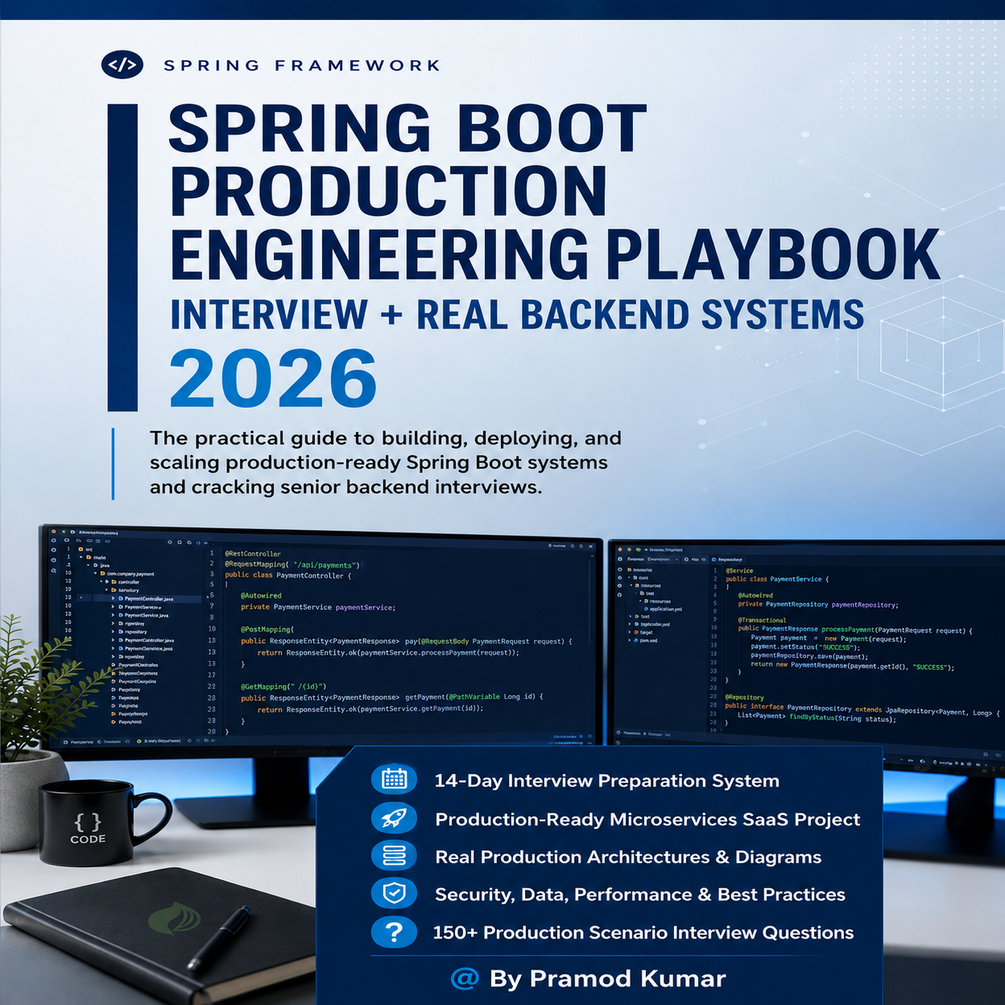Click the code brackets logo beside Spring Framework

click(x=122, y=65)
